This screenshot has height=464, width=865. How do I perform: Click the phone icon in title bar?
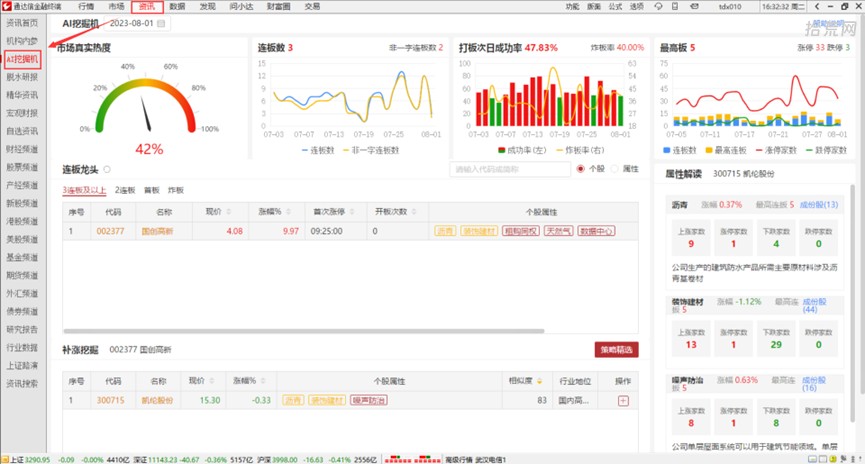(675, 7)
